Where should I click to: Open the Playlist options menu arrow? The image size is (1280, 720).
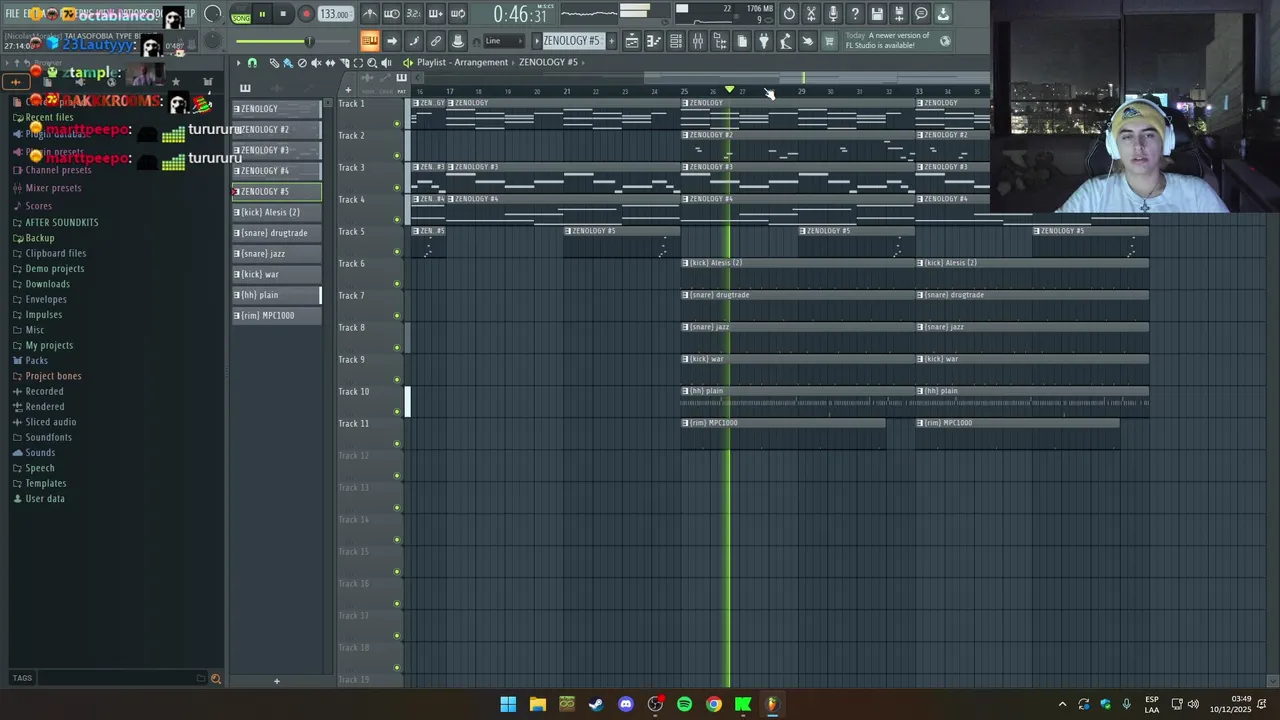[239, 63]
